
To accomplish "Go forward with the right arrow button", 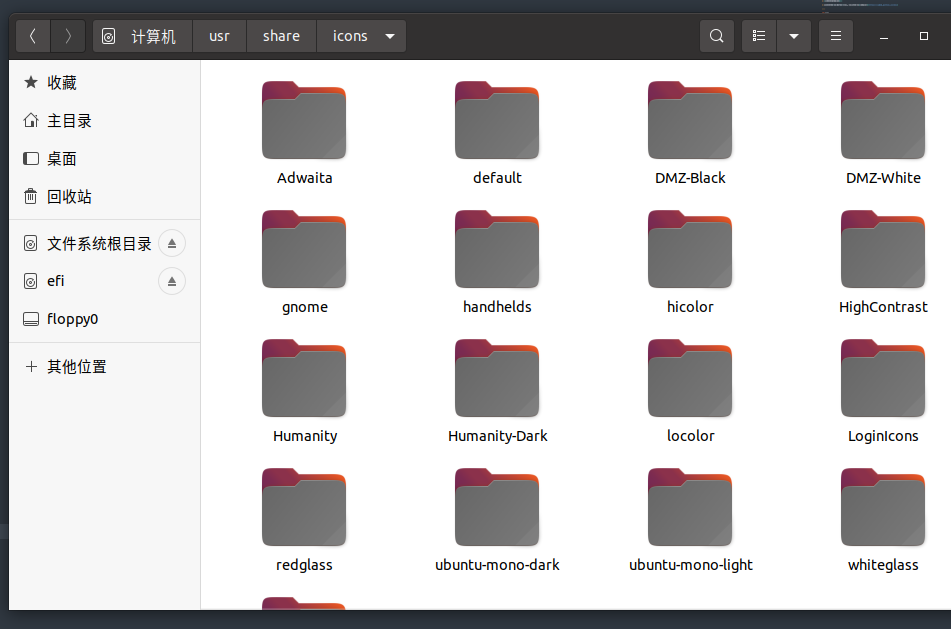I will (x=68, y=36).
